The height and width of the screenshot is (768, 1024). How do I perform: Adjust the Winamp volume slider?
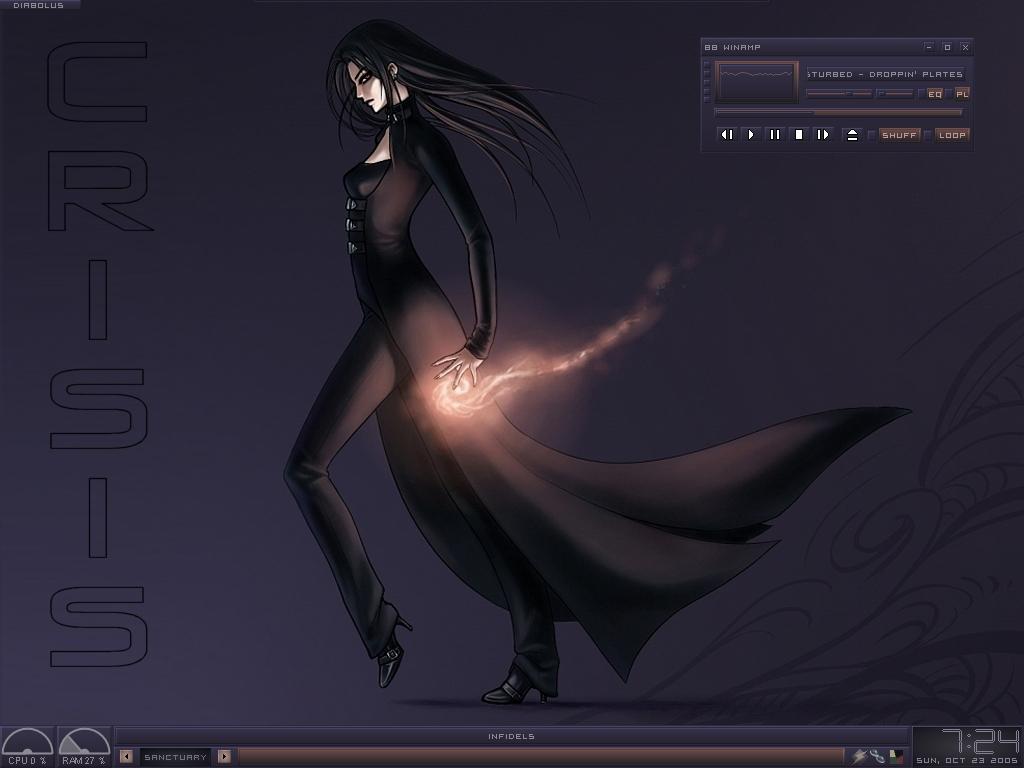tap(839, 93)
